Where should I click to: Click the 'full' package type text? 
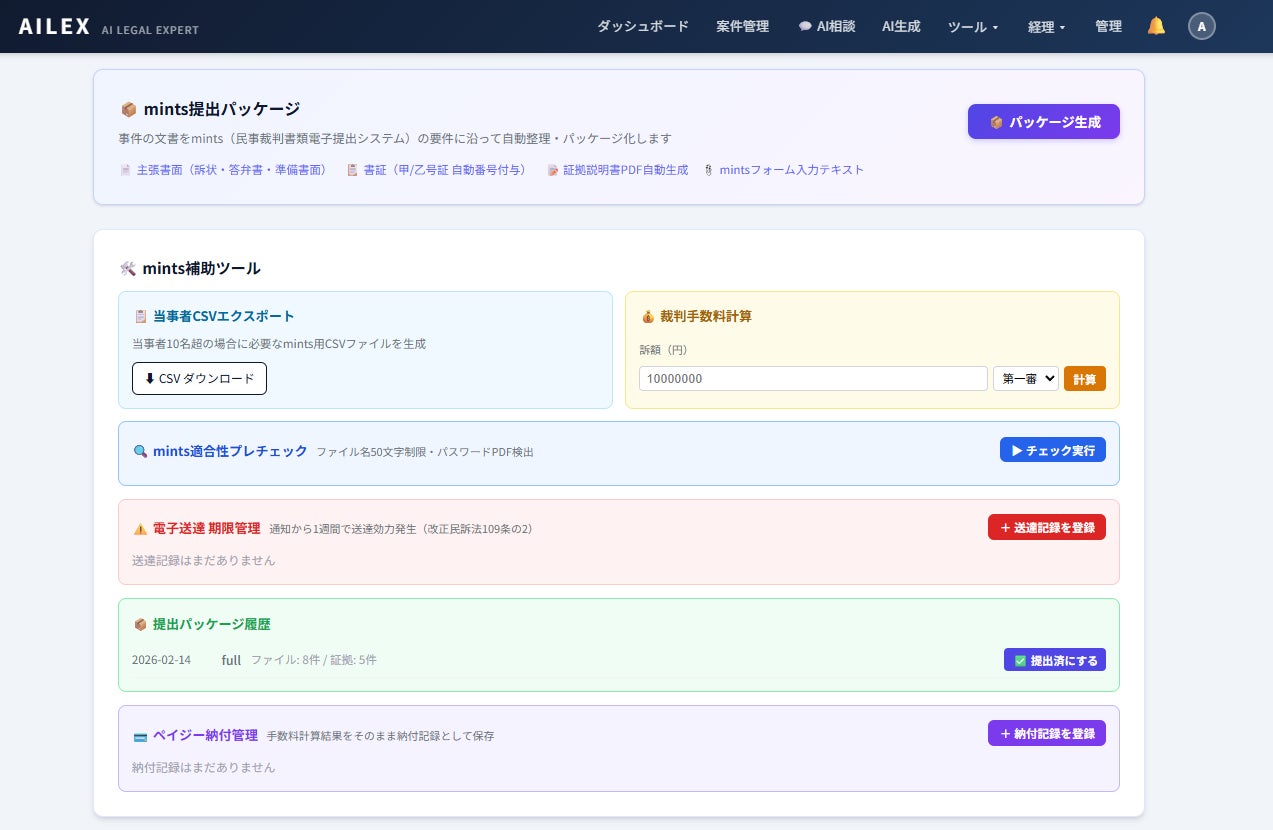[x=231, y=660]
